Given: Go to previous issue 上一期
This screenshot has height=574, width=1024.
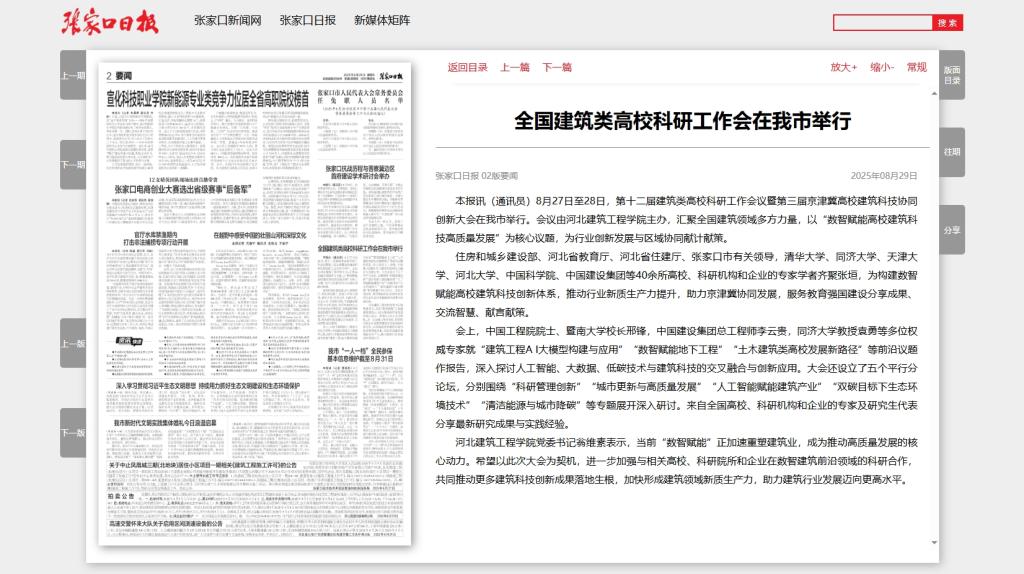Looking at the screenshot, I should [x=73, y=75].
